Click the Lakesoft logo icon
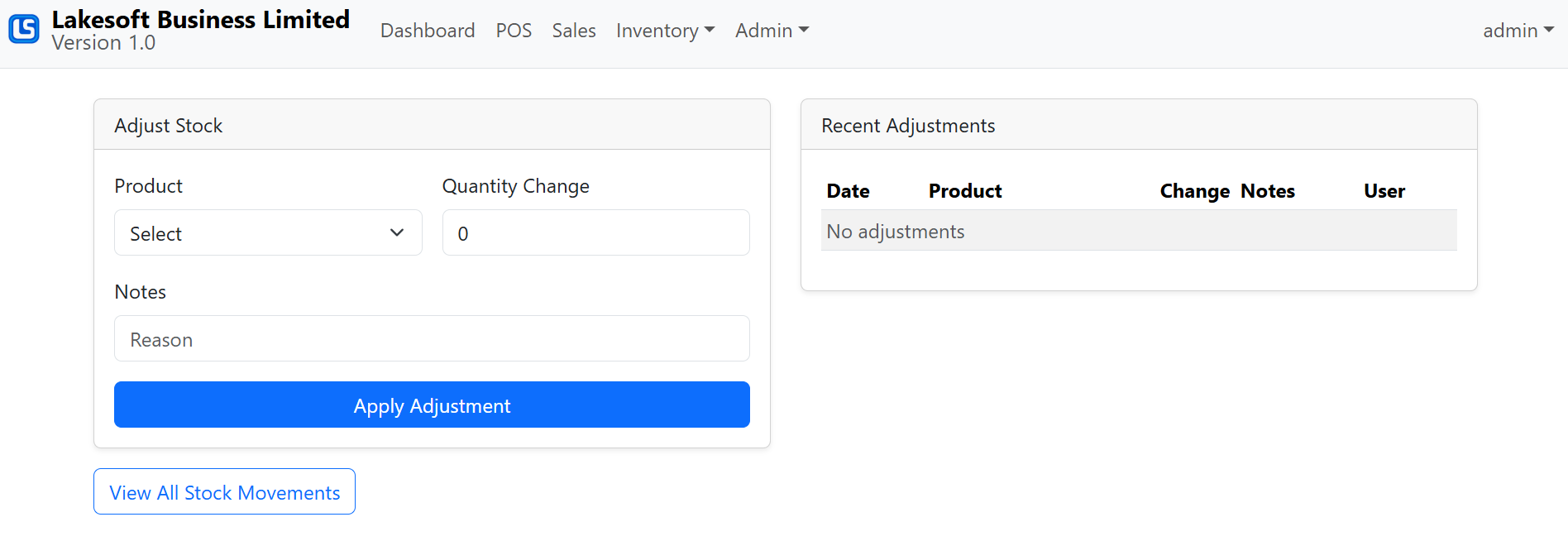 pyautogui.click(x=24, y=29)
